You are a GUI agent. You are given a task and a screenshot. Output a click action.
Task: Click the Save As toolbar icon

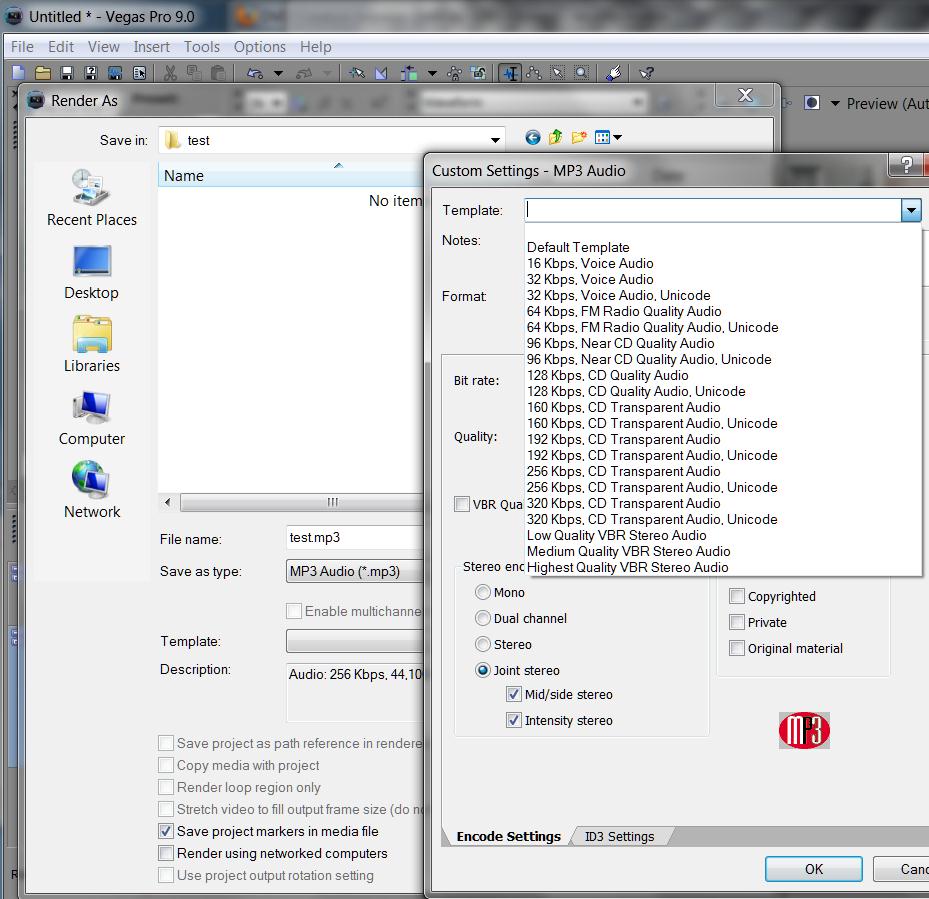tap(91, 73)
